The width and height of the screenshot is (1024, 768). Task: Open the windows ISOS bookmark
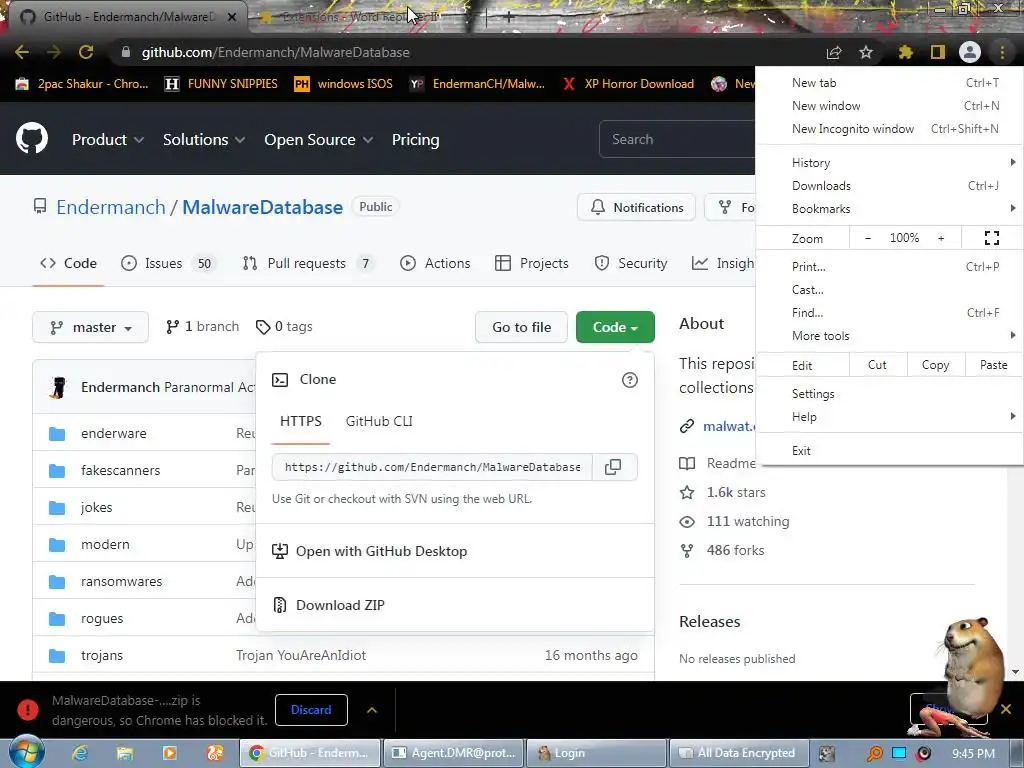point(344,84)
